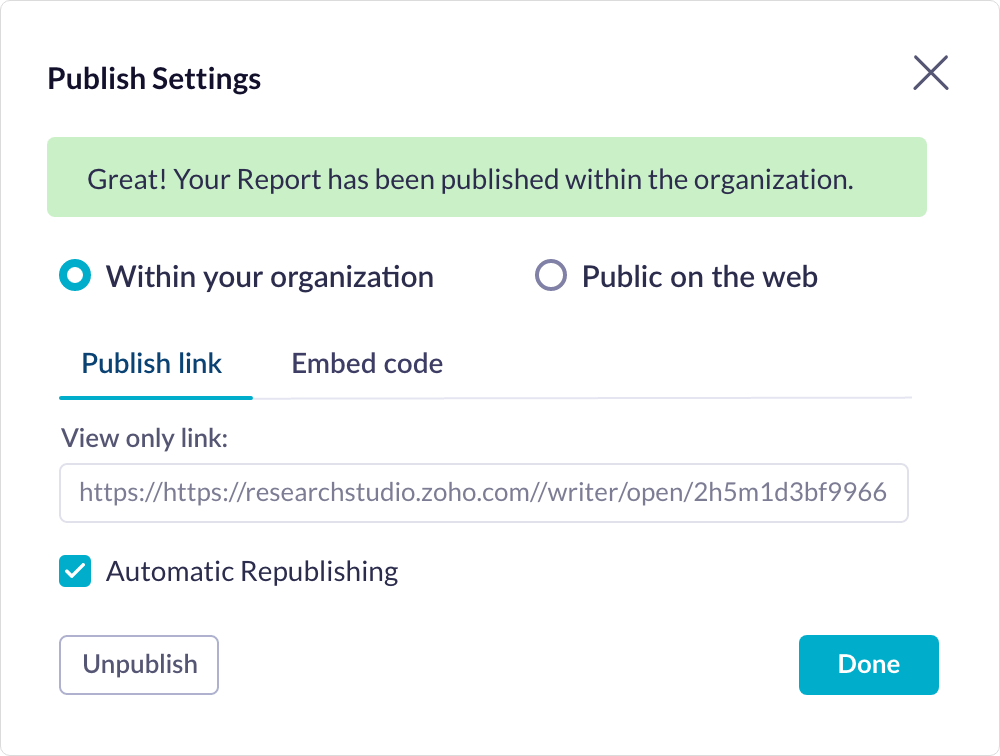The image size is (1000, 756).
Task: Click the 'View only link:' label
Action: pos(145,437)
